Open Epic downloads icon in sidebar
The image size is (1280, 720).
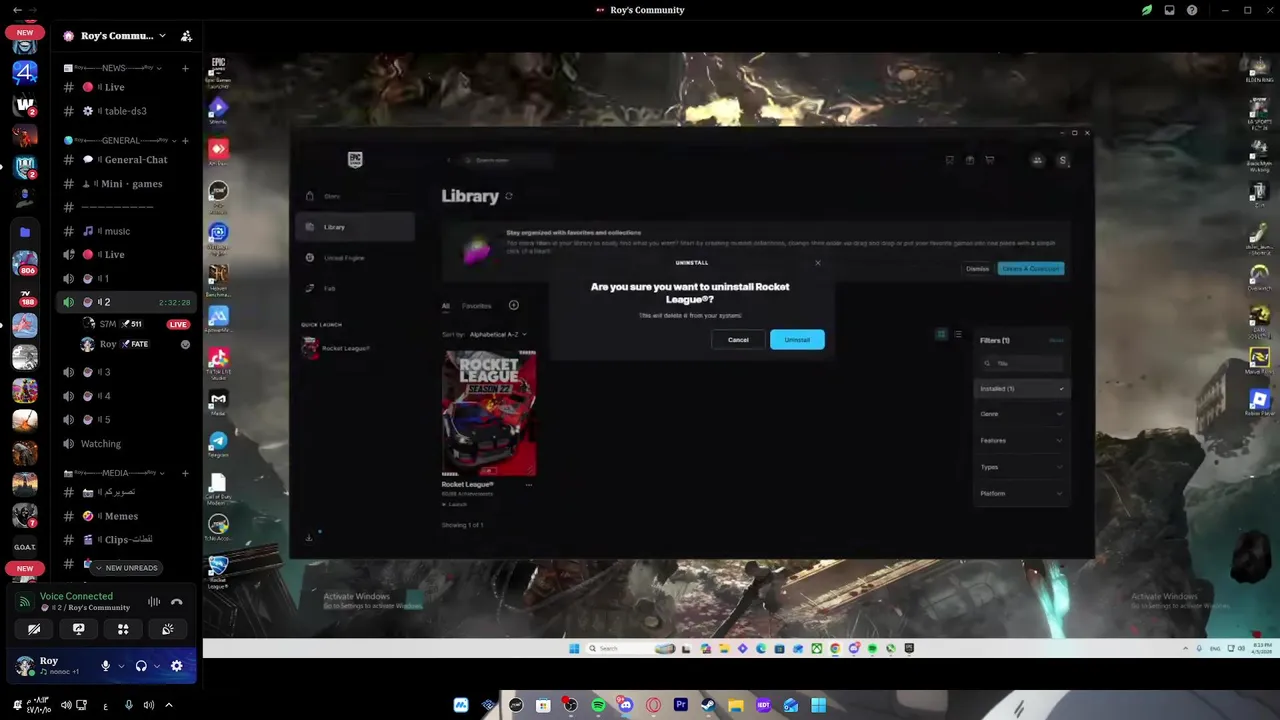click(x=308, y=538)
